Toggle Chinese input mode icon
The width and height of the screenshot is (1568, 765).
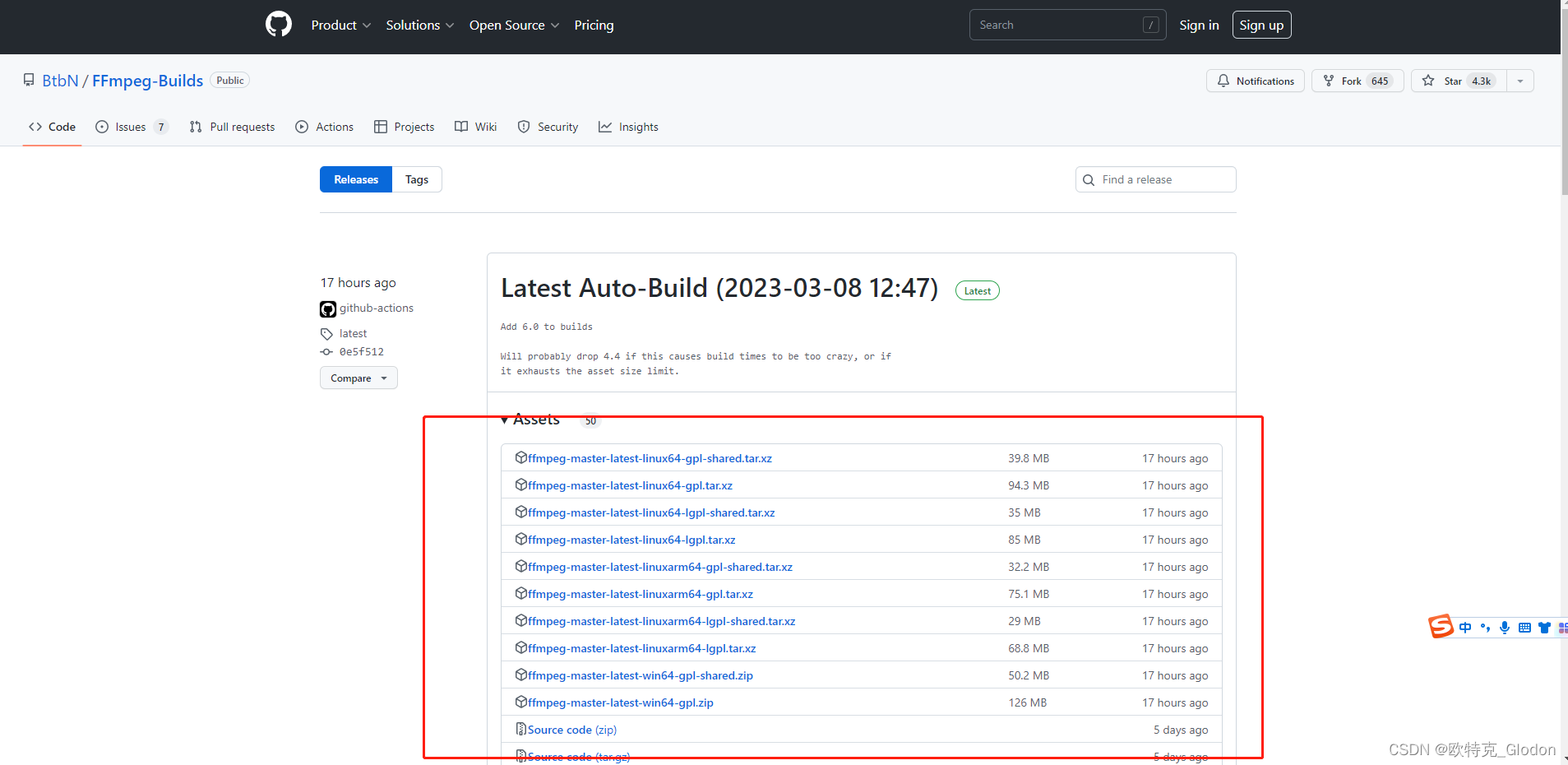(x=1465, y=628)
